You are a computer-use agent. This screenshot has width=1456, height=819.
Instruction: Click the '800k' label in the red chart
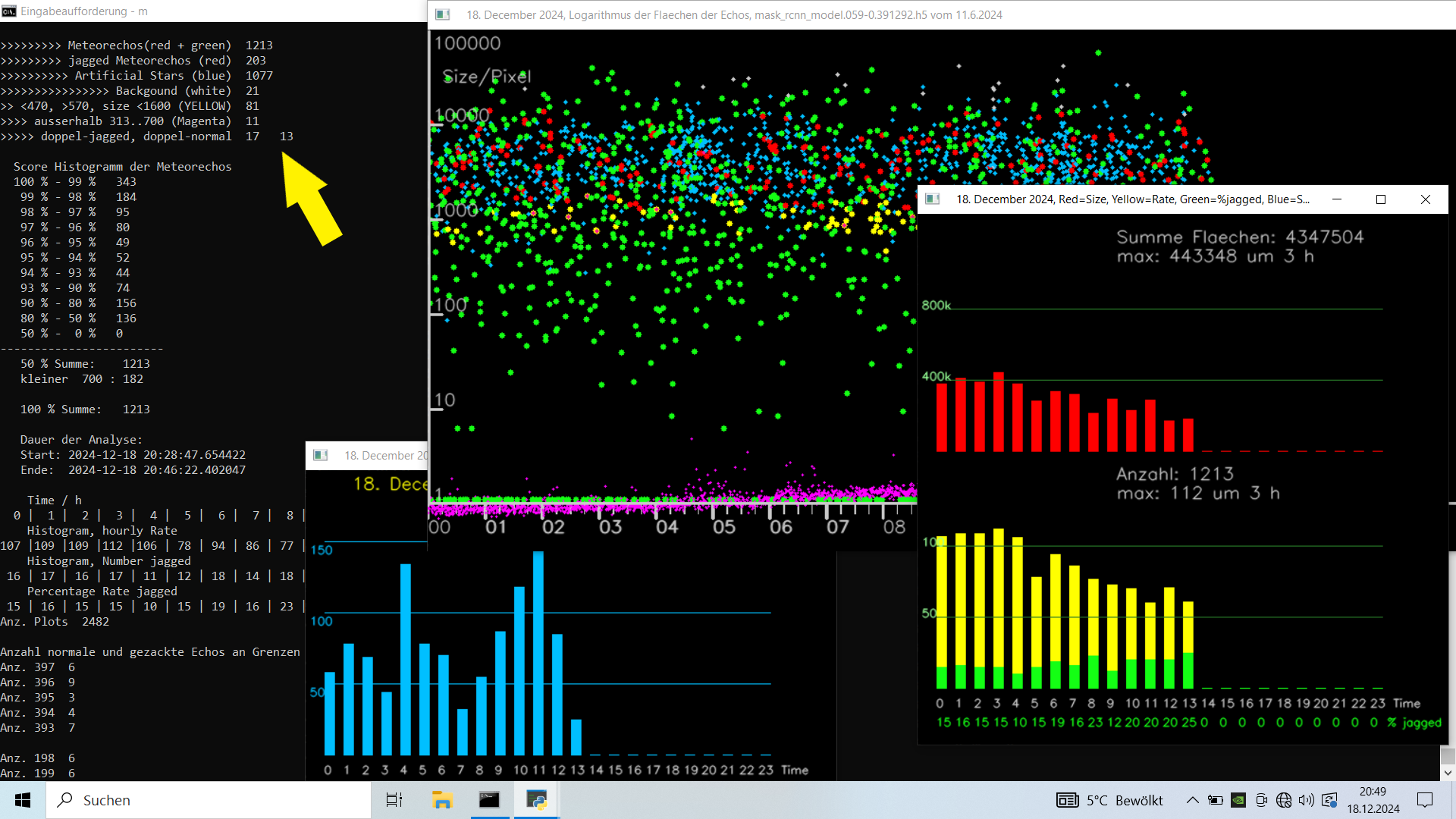click(x=936, y=305)
